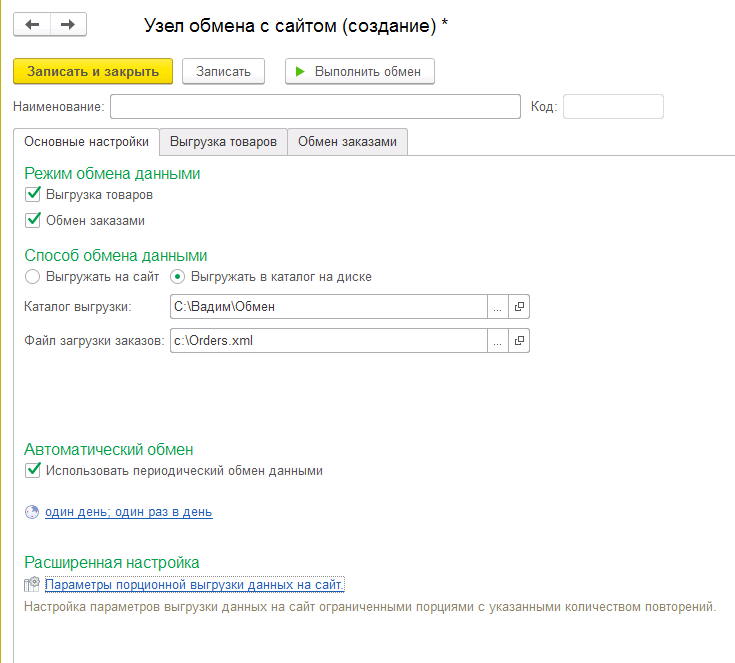Disable Использовать периодический обмен данными

[x=33, y=470]
